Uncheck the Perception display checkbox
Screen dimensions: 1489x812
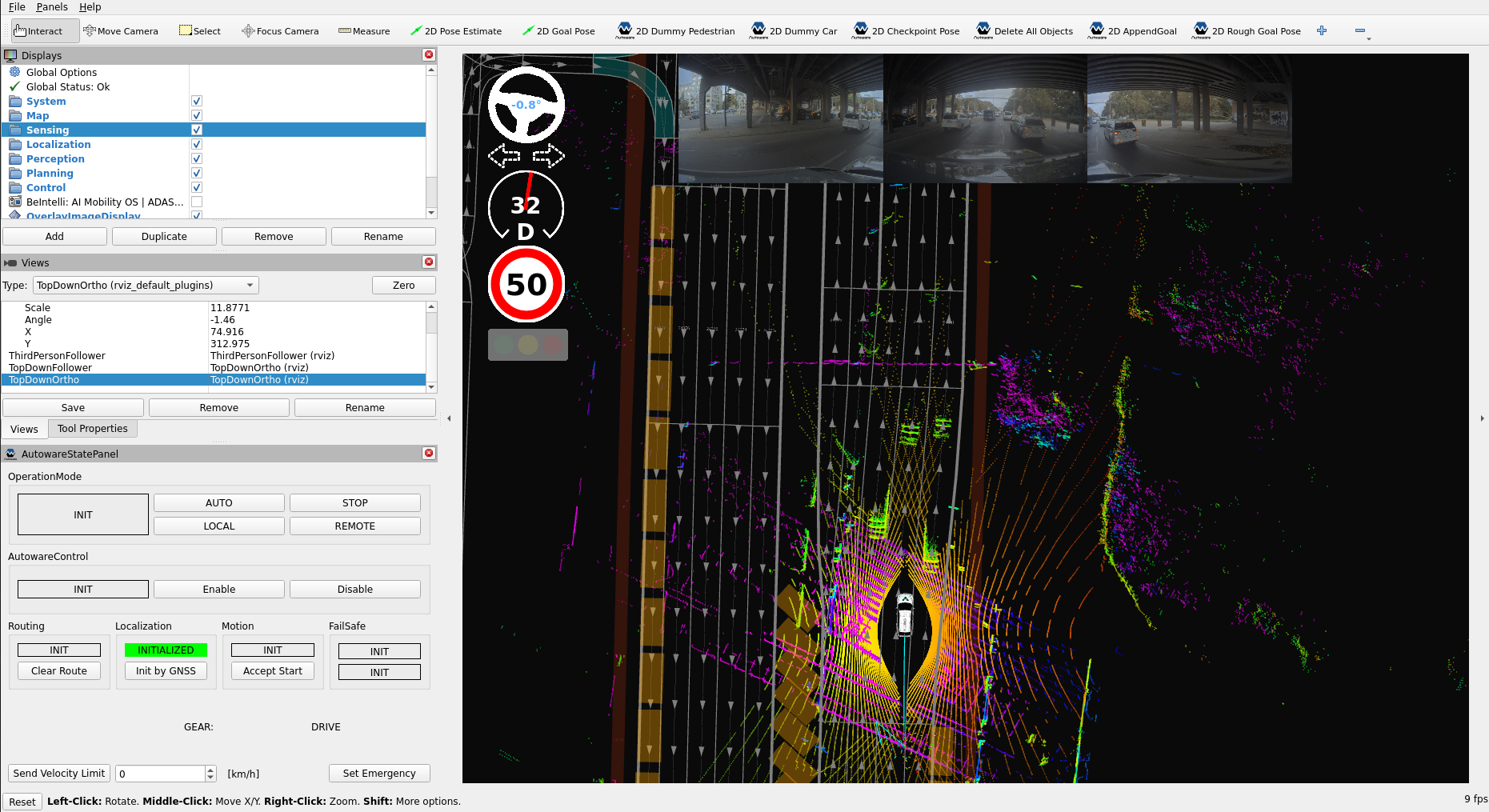click(197, 158)
